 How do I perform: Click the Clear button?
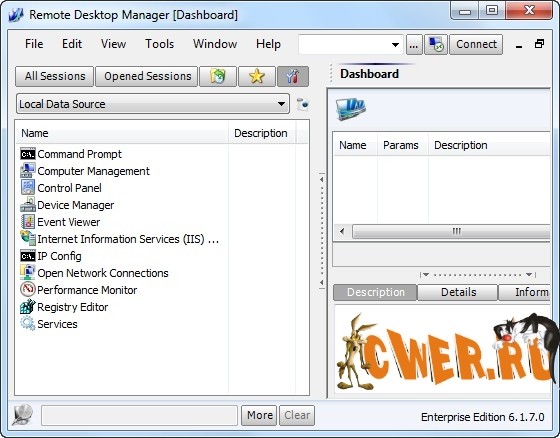297,415
